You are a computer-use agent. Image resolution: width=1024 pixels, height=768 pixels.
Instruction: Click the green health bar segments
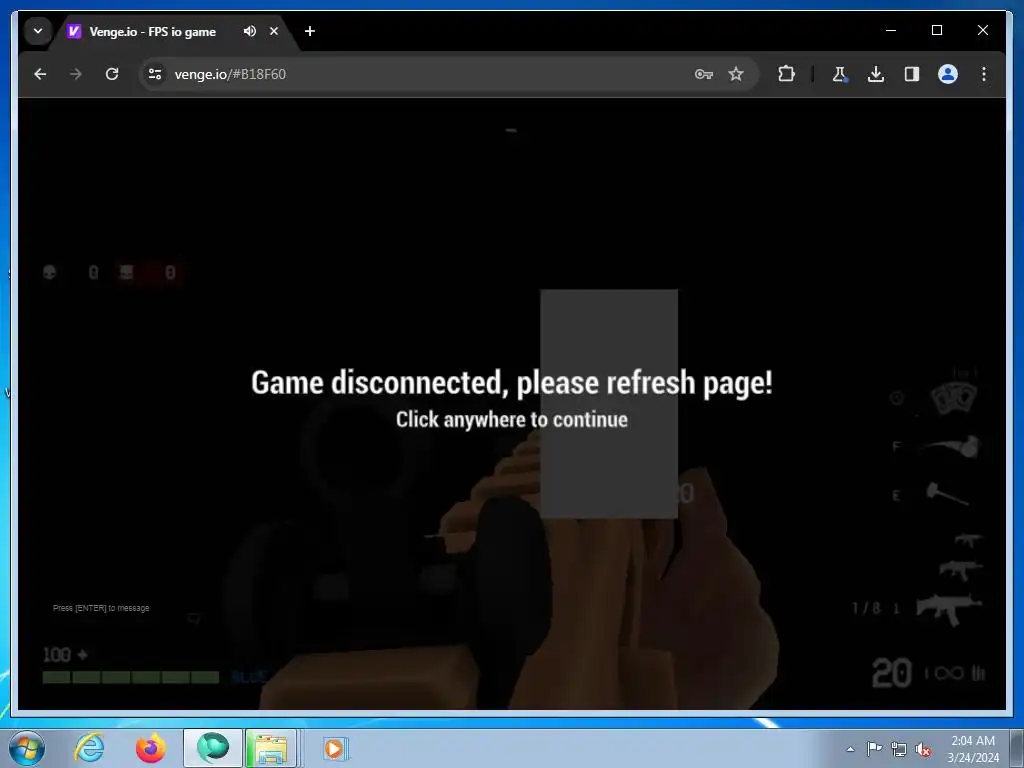coord(131,677)
